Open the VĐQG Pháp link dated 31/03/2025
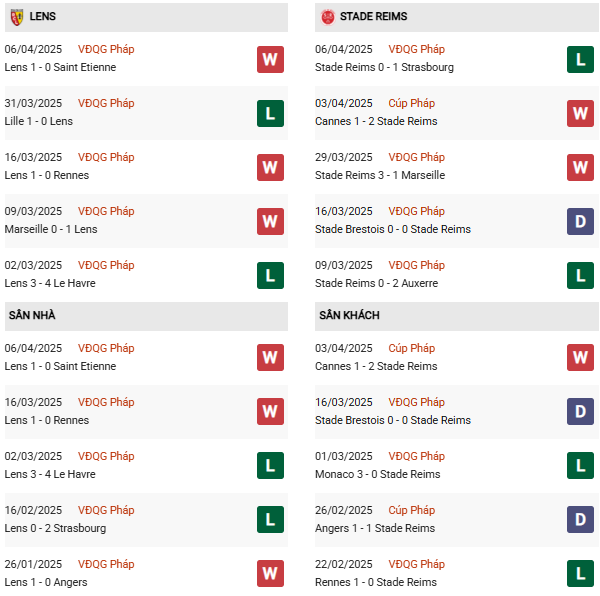600x596 pixels. click(107, 103)
